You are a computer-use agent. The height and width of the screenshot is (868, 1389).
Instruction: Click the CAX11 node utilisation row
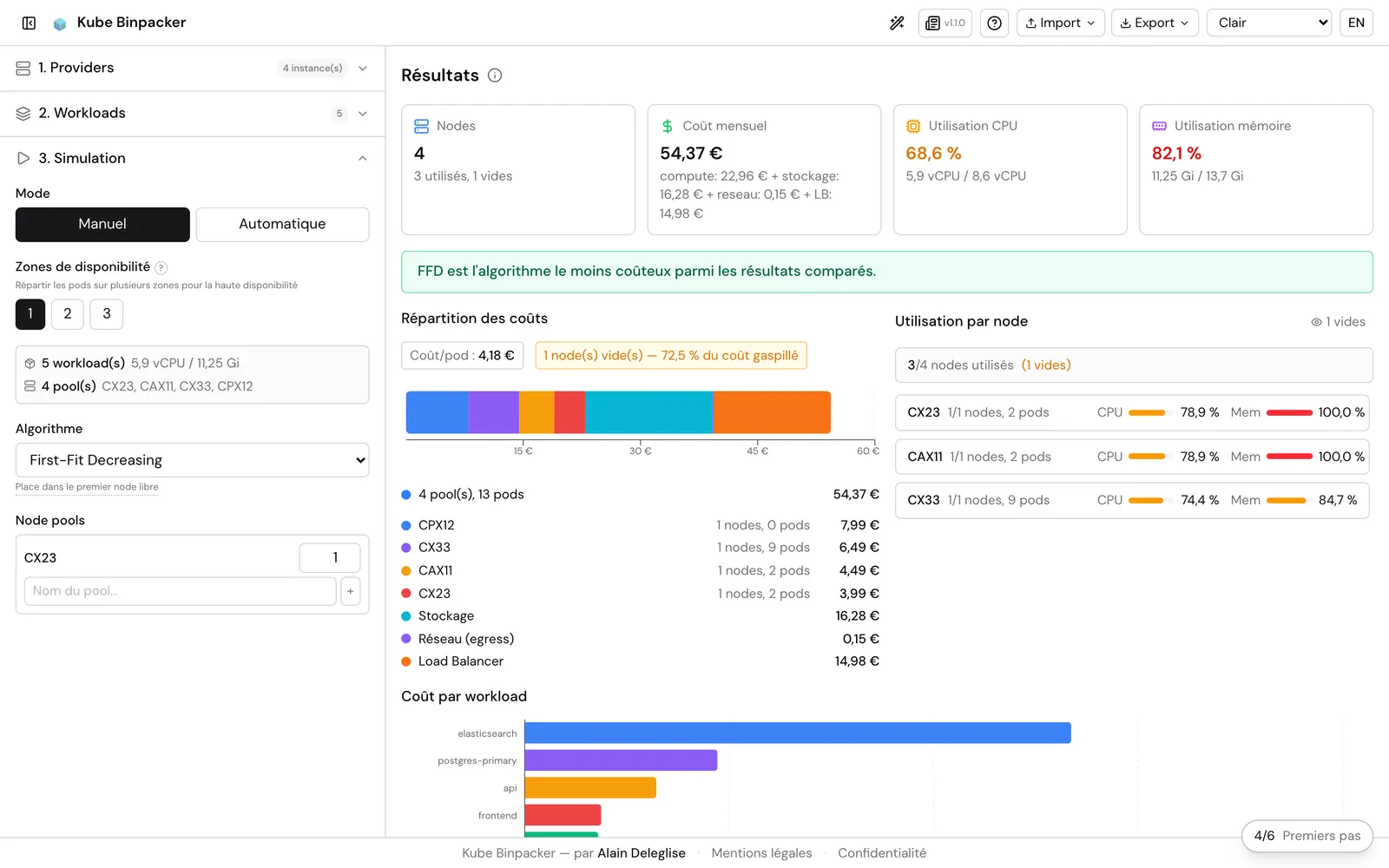coord(1132,457)
